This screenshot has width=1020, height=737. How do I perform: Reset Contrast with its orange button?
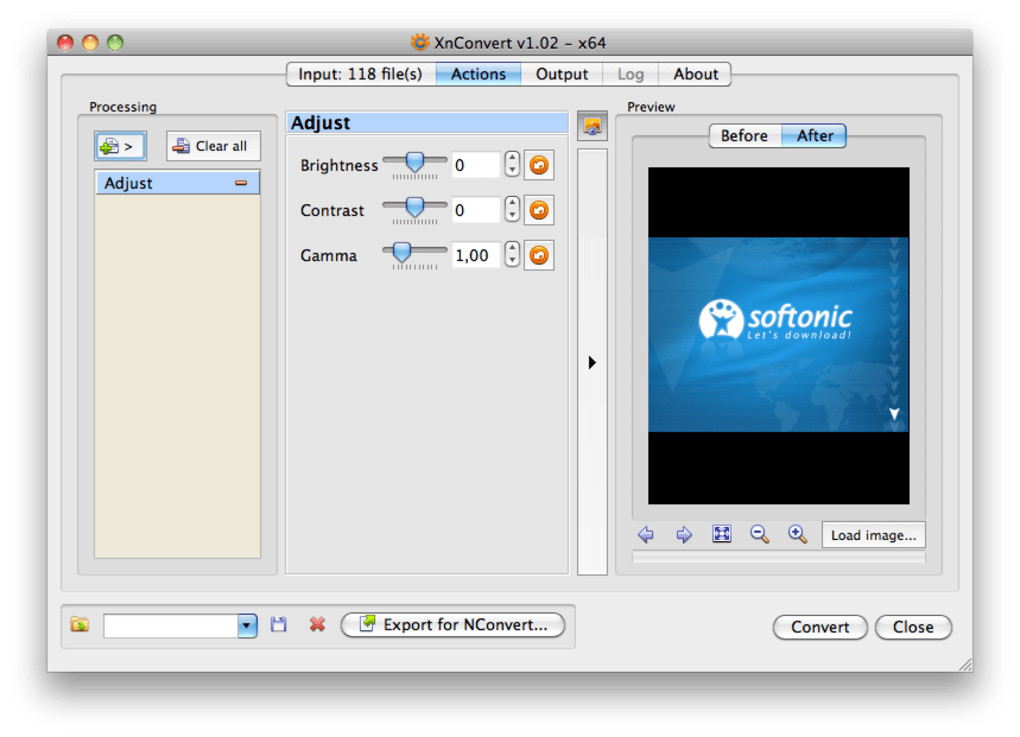point(539,210)
